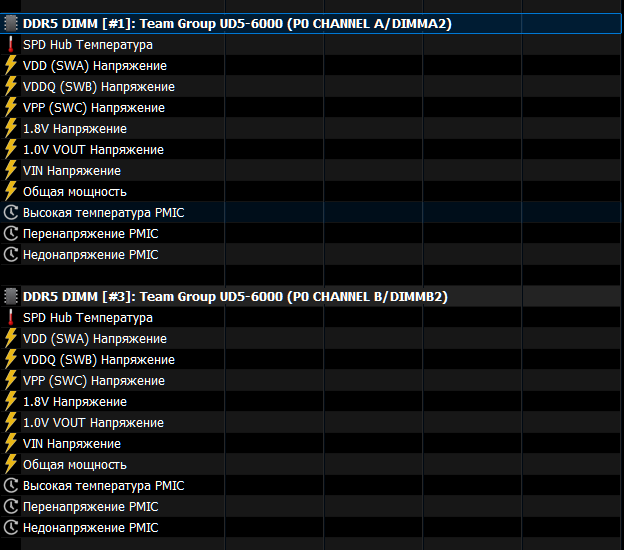Image resolution: width=624 pixels, height=550 pixels.
Task: Select Общая мощность under DIMM #1
Action: coord(75,192)
